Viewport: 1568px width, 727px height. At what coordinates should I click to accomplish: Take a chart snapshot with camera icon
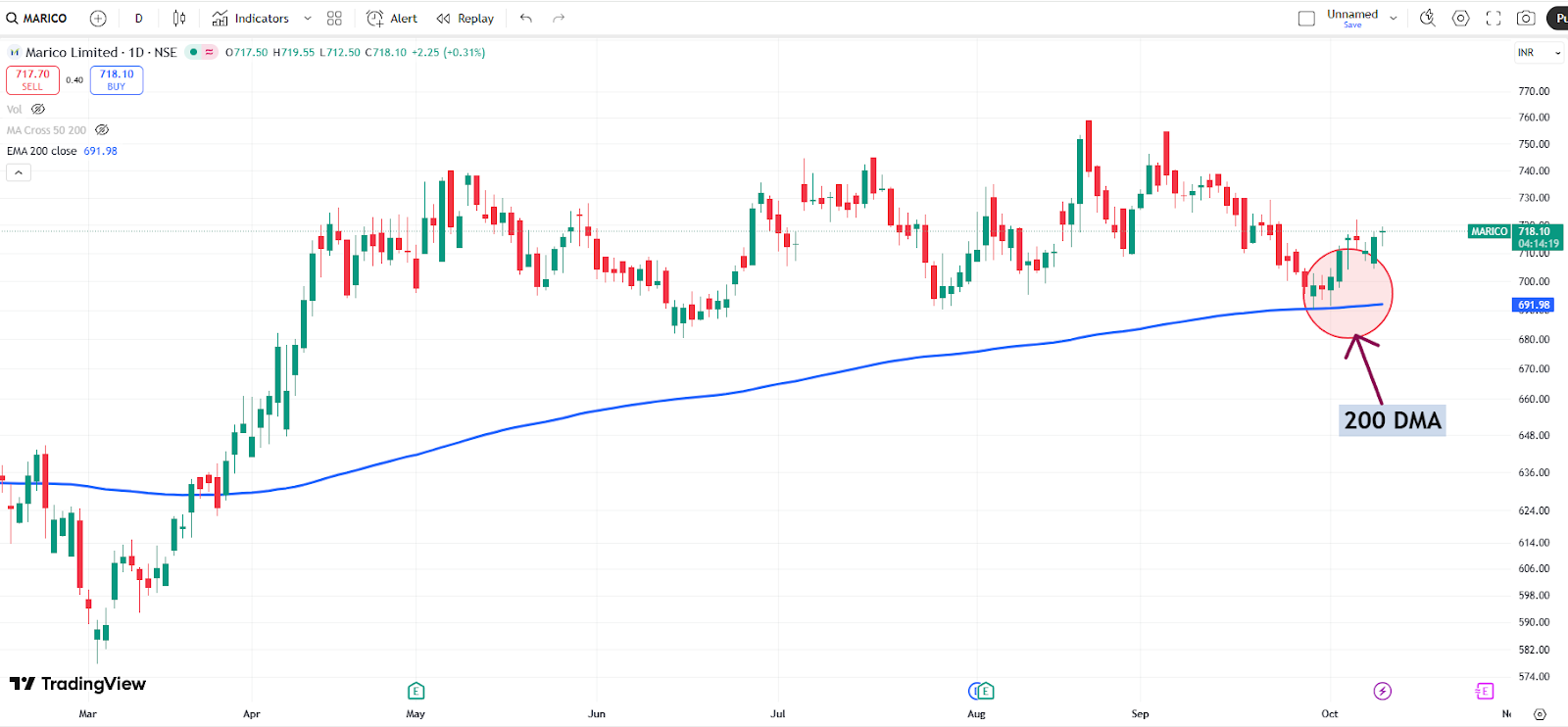(1526, 19)
